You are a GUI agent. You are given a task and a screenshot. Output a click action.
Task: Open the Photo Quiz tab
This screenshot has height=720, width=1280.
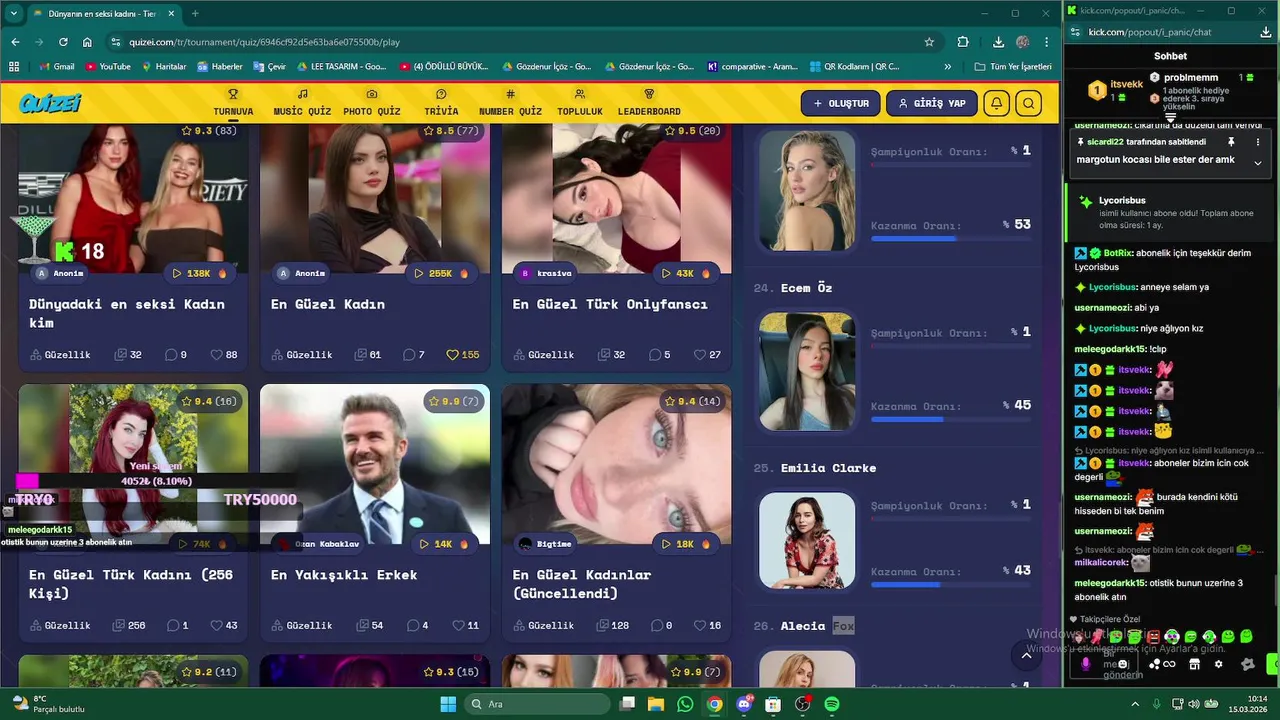(x=372, y=103)
